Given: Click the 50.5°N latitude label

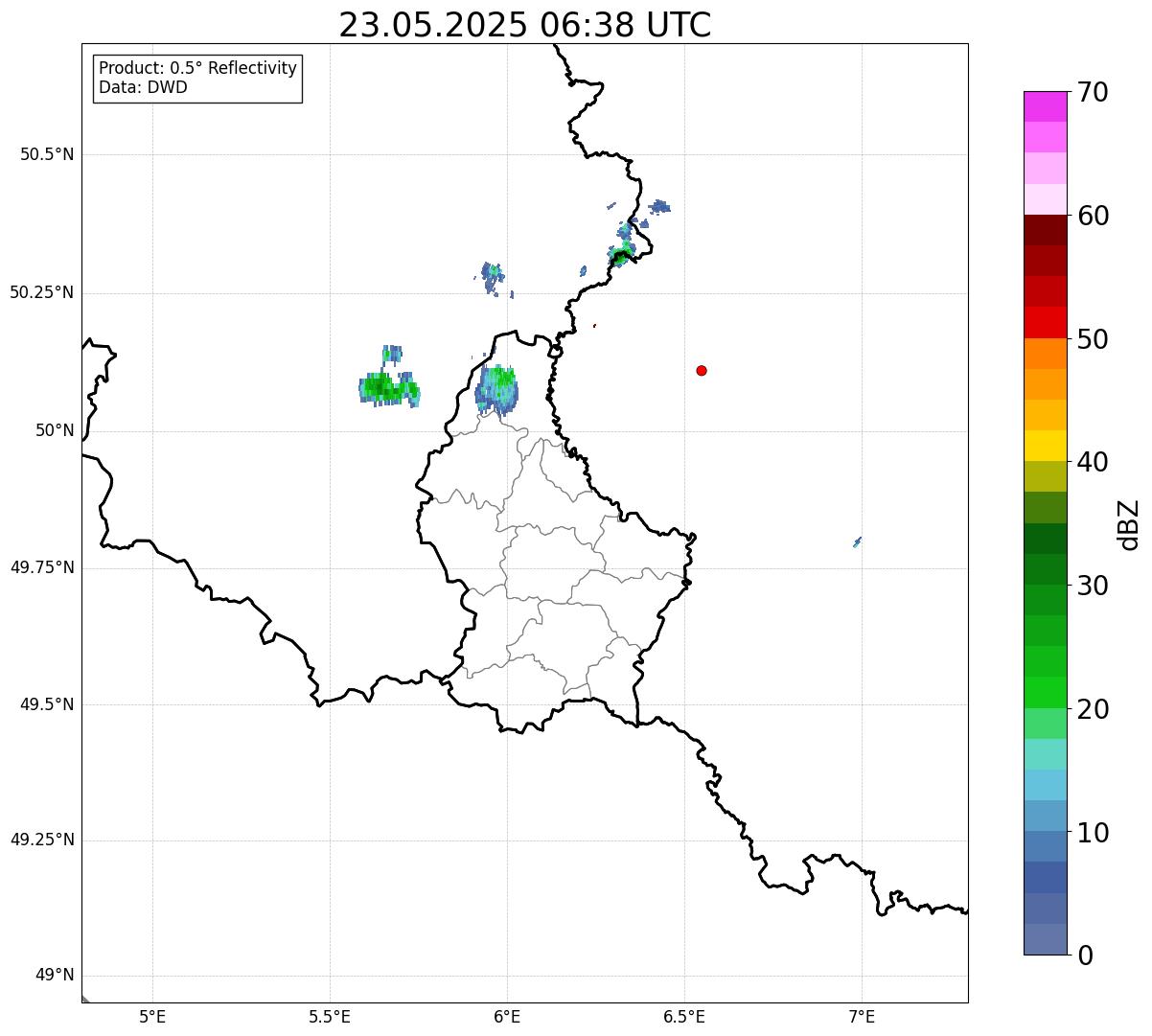Looking at the screenshot, I should coord(47,154).
